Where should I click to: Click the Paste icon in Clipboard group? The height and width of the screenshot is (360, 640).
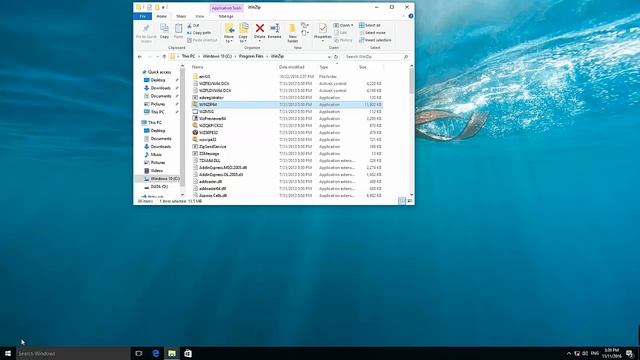[178, 28]
